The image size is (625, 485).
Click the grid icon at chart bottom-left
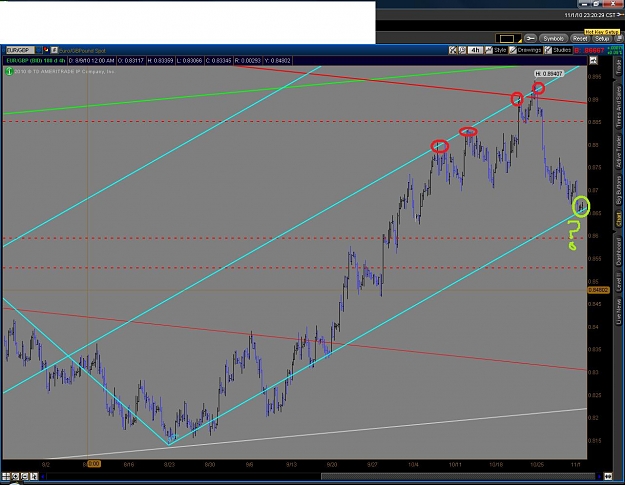6,476
